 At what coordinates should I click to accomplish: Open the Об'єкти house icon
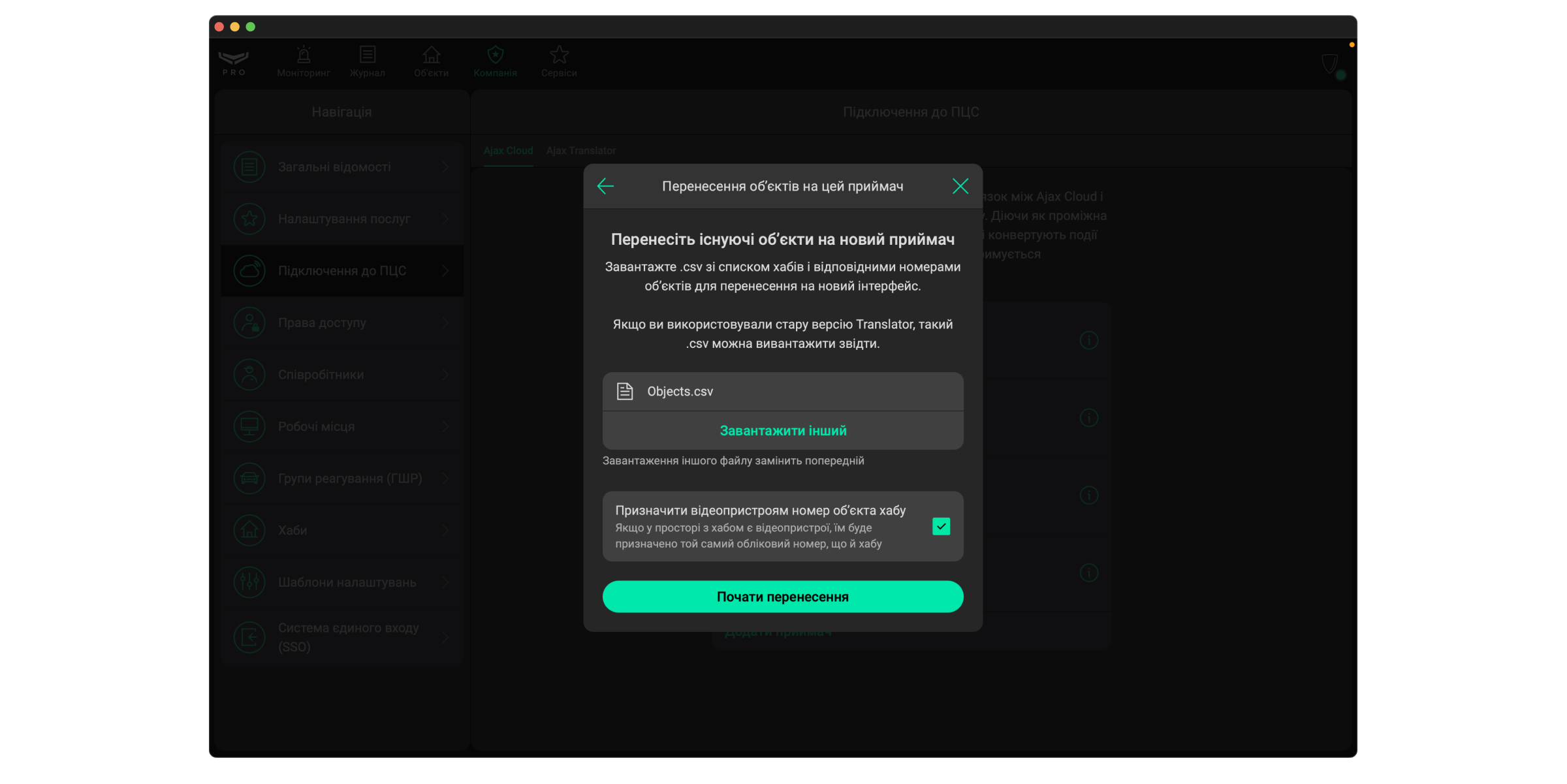click(431, 55)
